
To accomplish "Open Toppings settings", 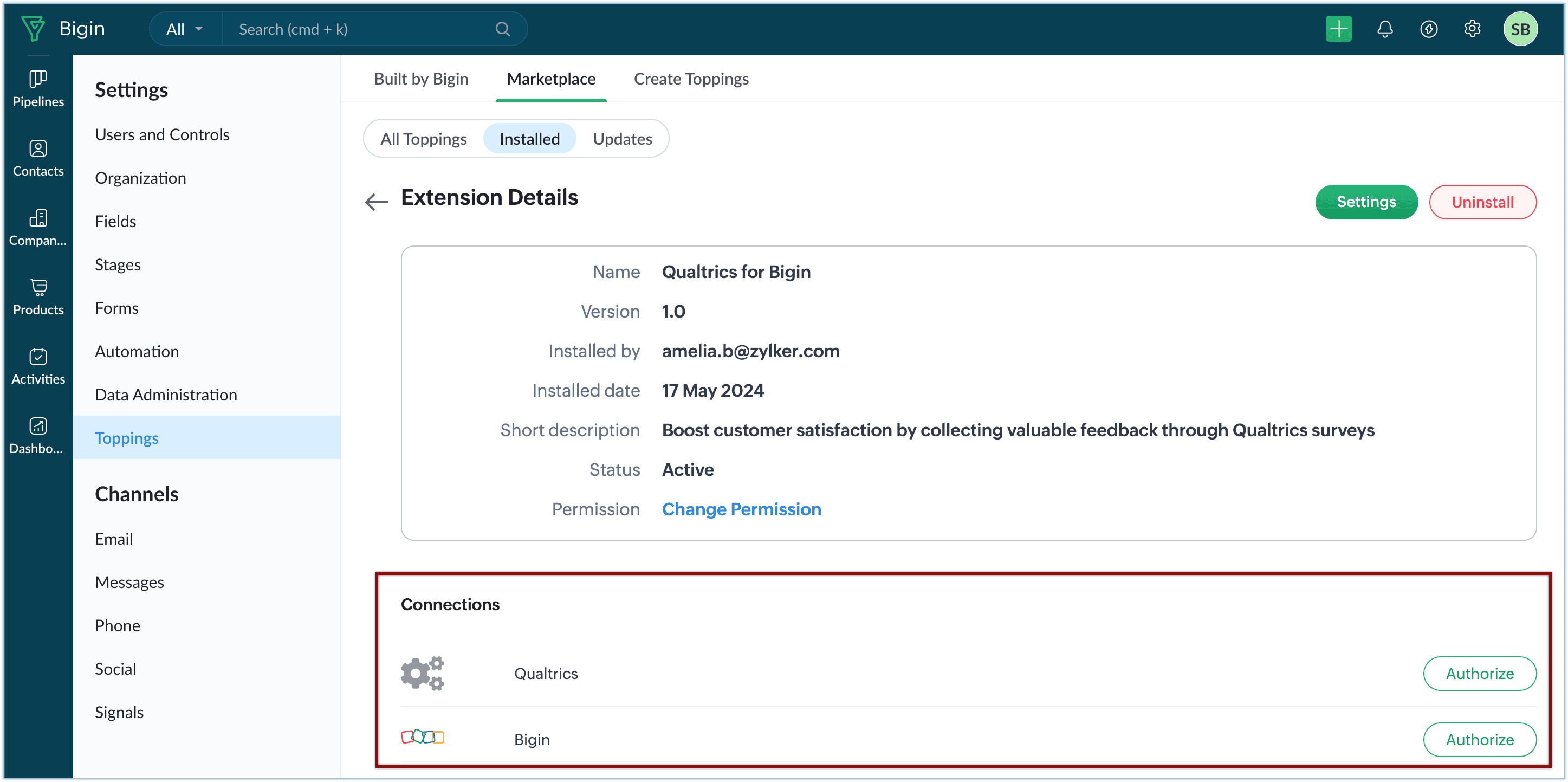I will pos(206,437).
